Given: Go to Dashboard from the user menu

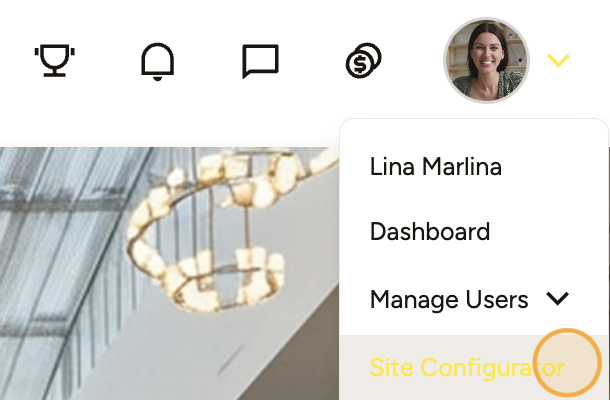Looking at the screenshot, I should [429, 232].
